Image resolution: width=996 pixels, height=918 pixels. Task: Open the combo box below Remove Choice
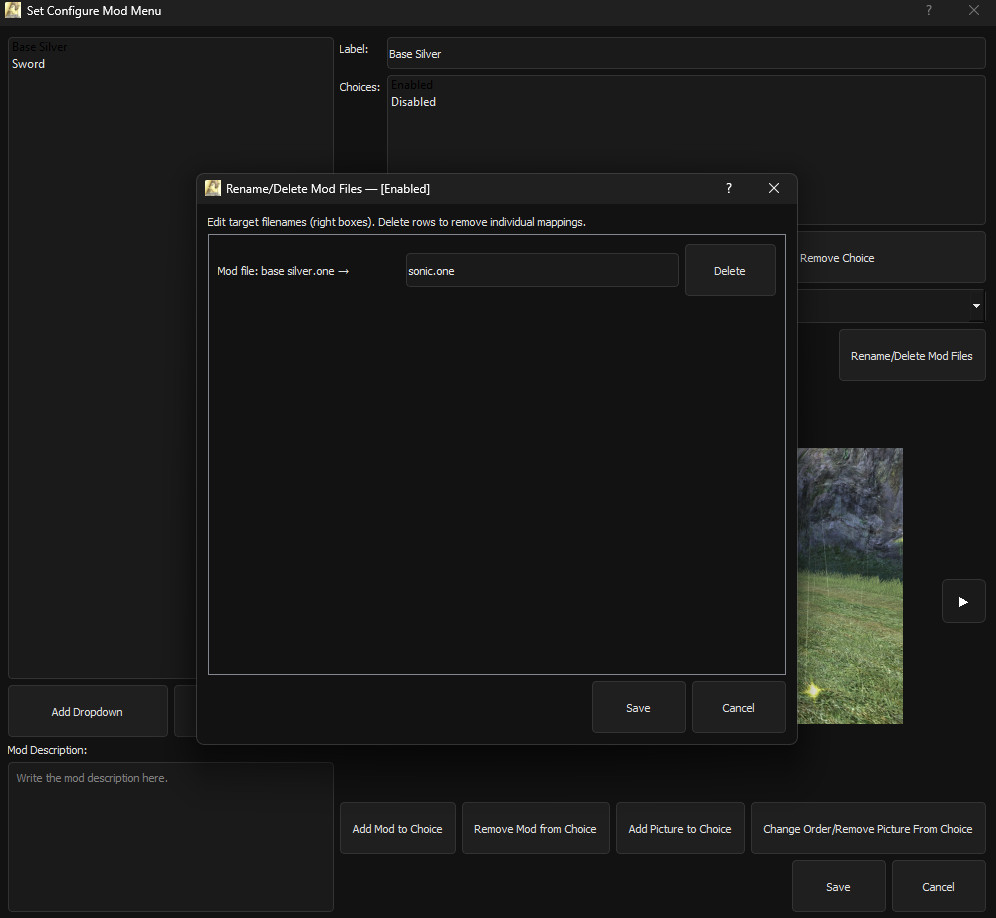[891, 306]
